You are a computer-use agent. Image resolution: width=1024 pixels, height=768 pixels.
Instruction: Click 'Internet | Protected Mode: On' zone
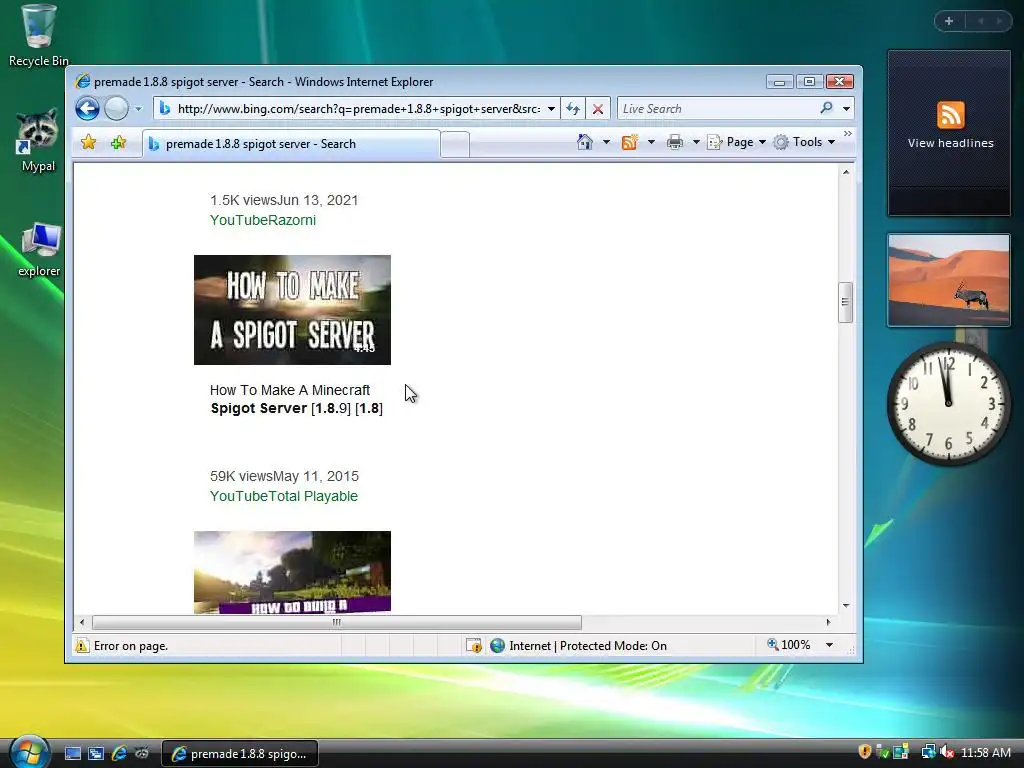tap(579, 646)
